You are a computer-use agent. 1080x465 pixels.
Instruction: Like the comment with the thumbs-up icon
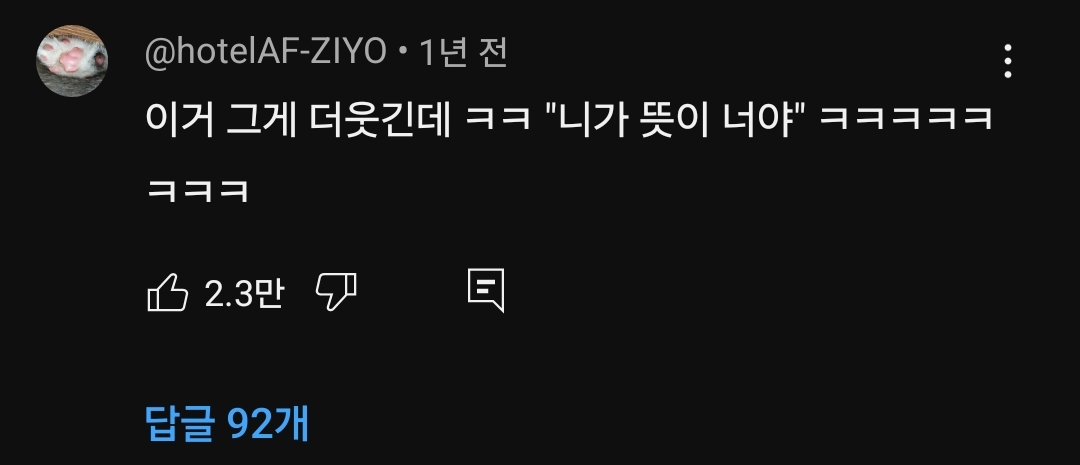click(167, 293)
